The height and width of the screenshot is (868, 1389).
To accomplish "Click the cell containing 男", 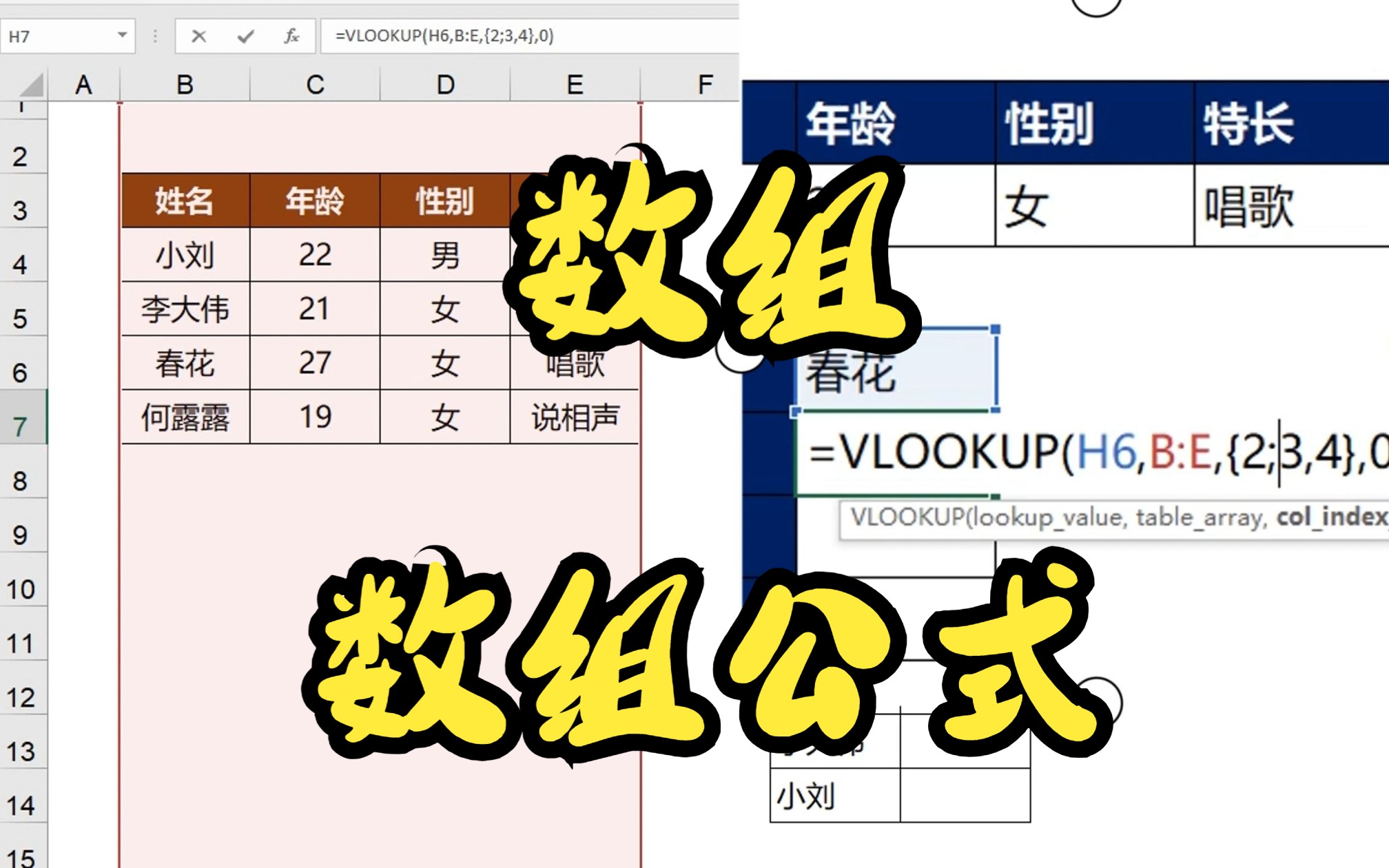I will point(445,255).
